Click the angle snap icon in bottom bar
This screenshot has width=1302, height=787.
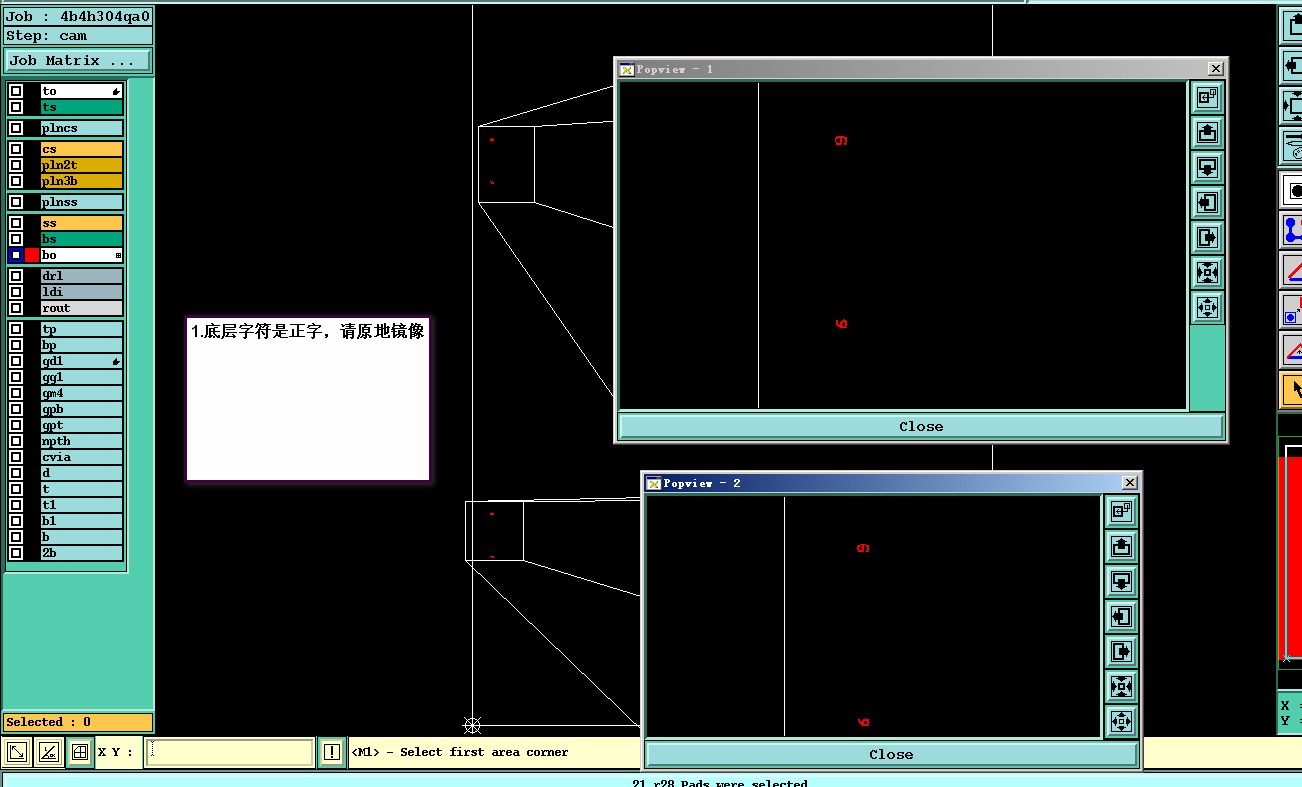click(48, 752)
